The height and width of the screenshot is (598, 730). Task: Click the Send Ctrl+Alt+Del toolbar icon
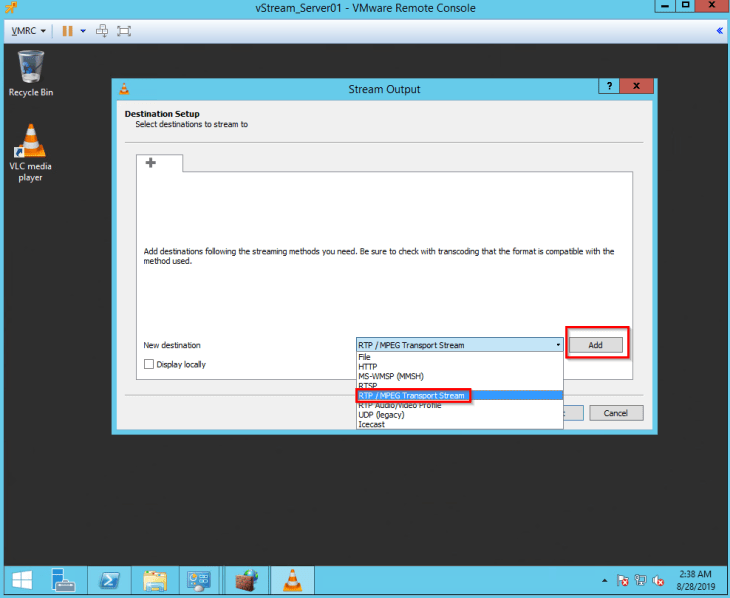tap(102, 31)
